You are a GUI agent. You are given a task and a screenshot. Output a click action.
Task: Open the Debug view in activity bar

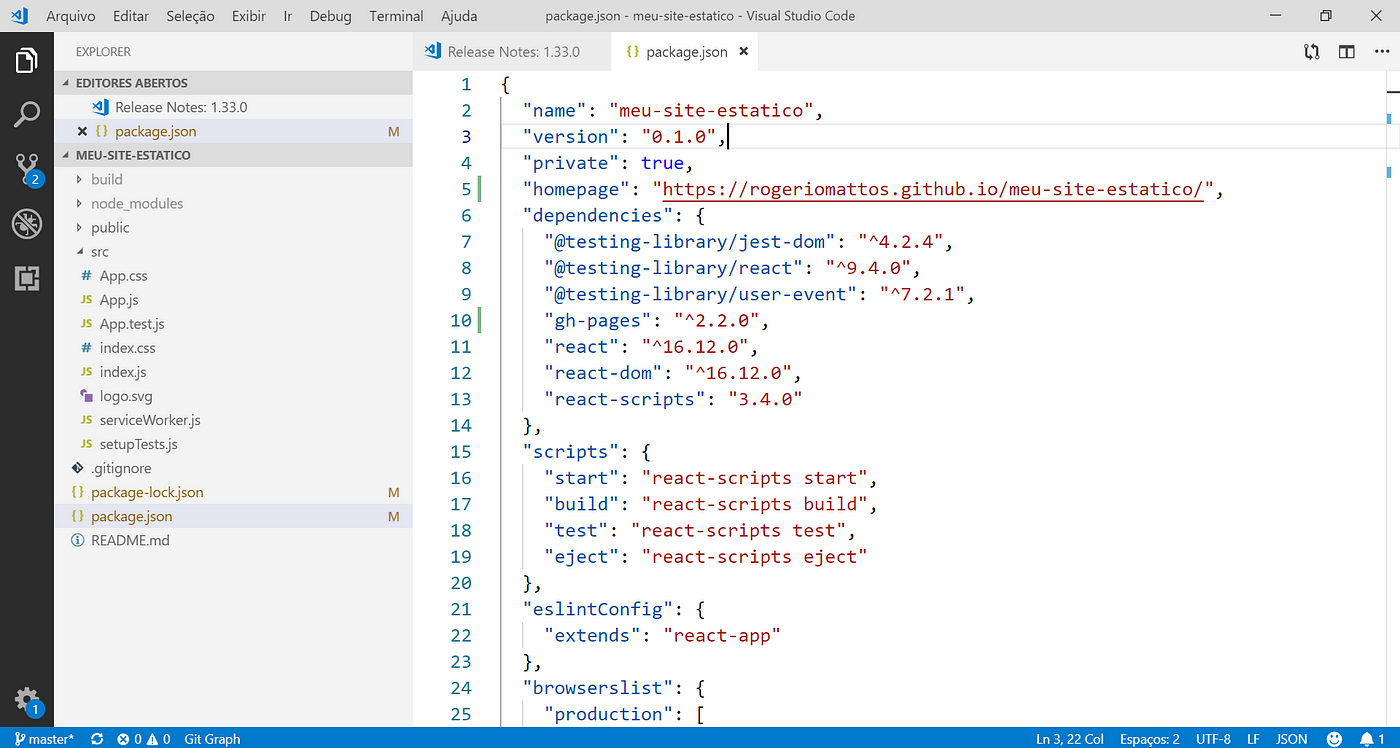(27, 224)
